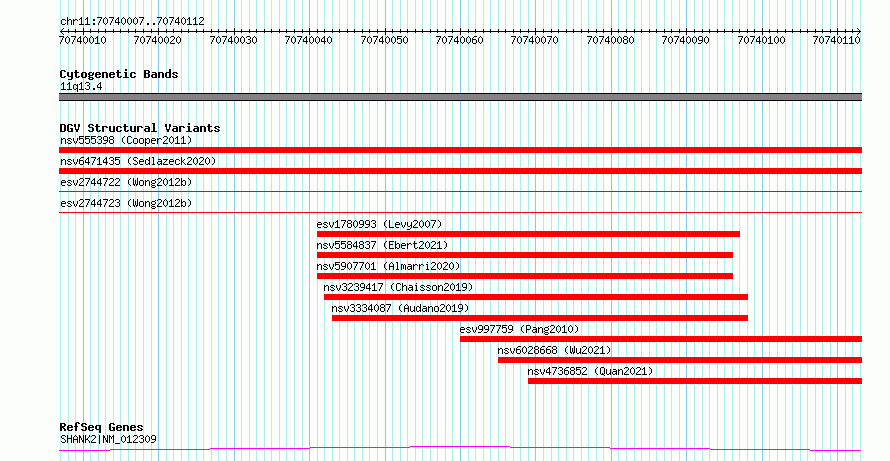Click the RefSeq Genes track title
Screen dimensions: 890x461
102,427
